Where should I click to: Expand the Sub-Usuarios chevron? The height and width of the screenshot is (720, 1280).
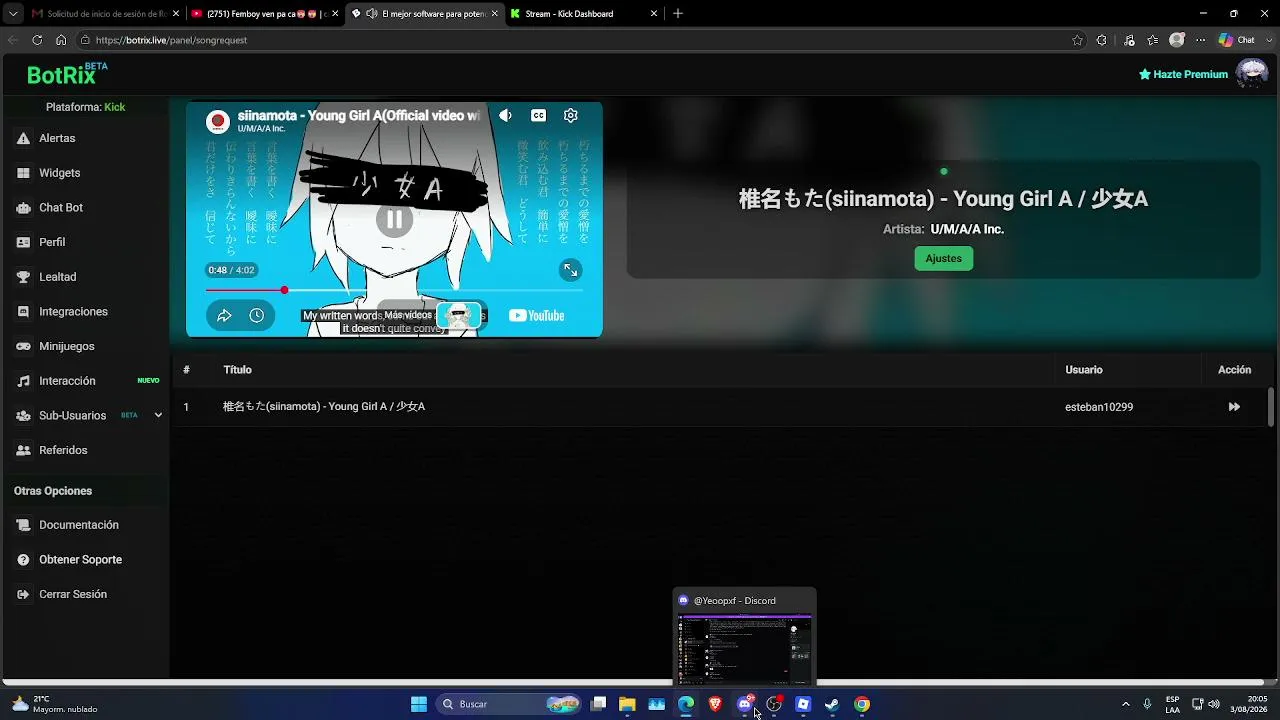click(x=158, y=415)
